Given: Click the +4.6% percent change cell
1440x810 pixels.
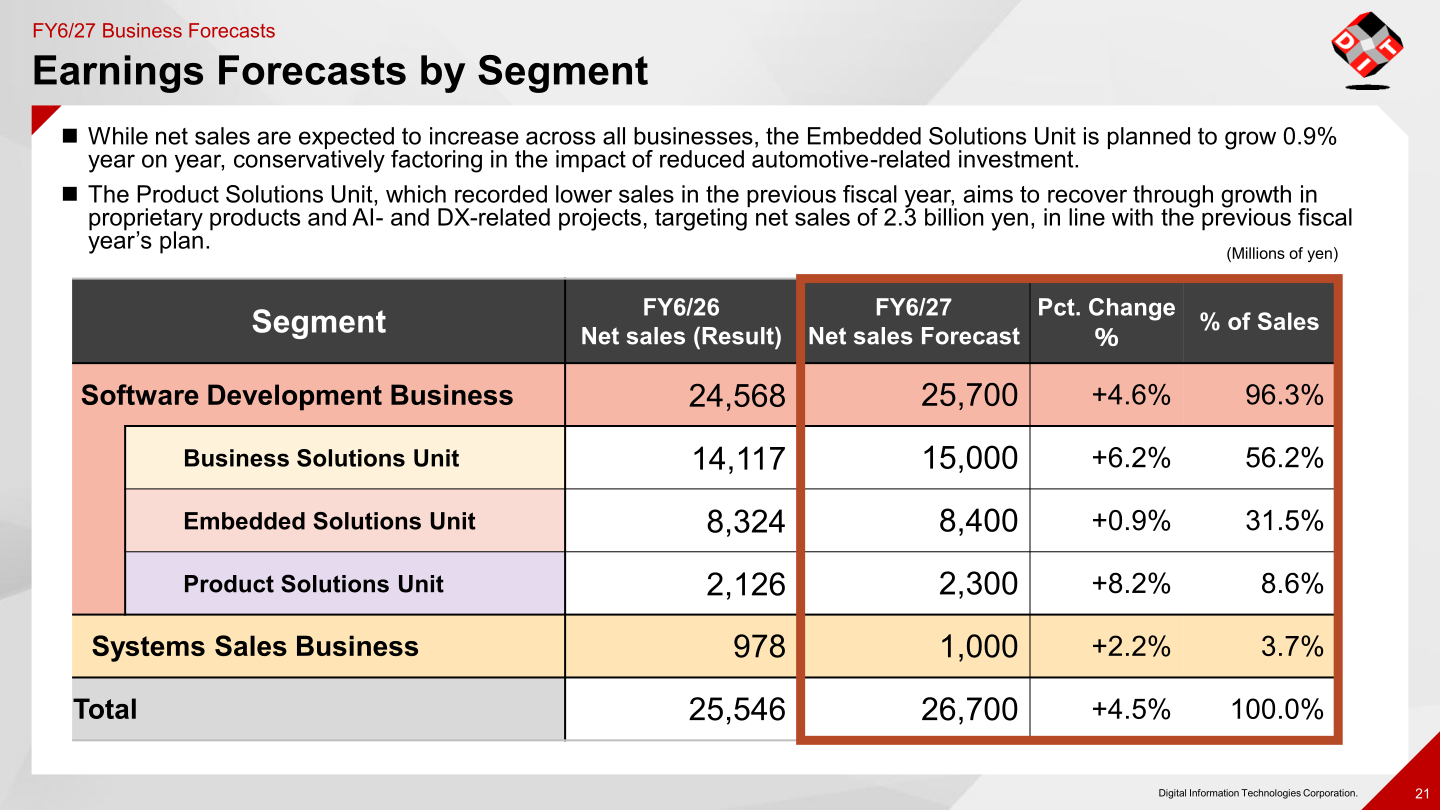Looking at the screenshot, I should click(x=1131, y=395).
